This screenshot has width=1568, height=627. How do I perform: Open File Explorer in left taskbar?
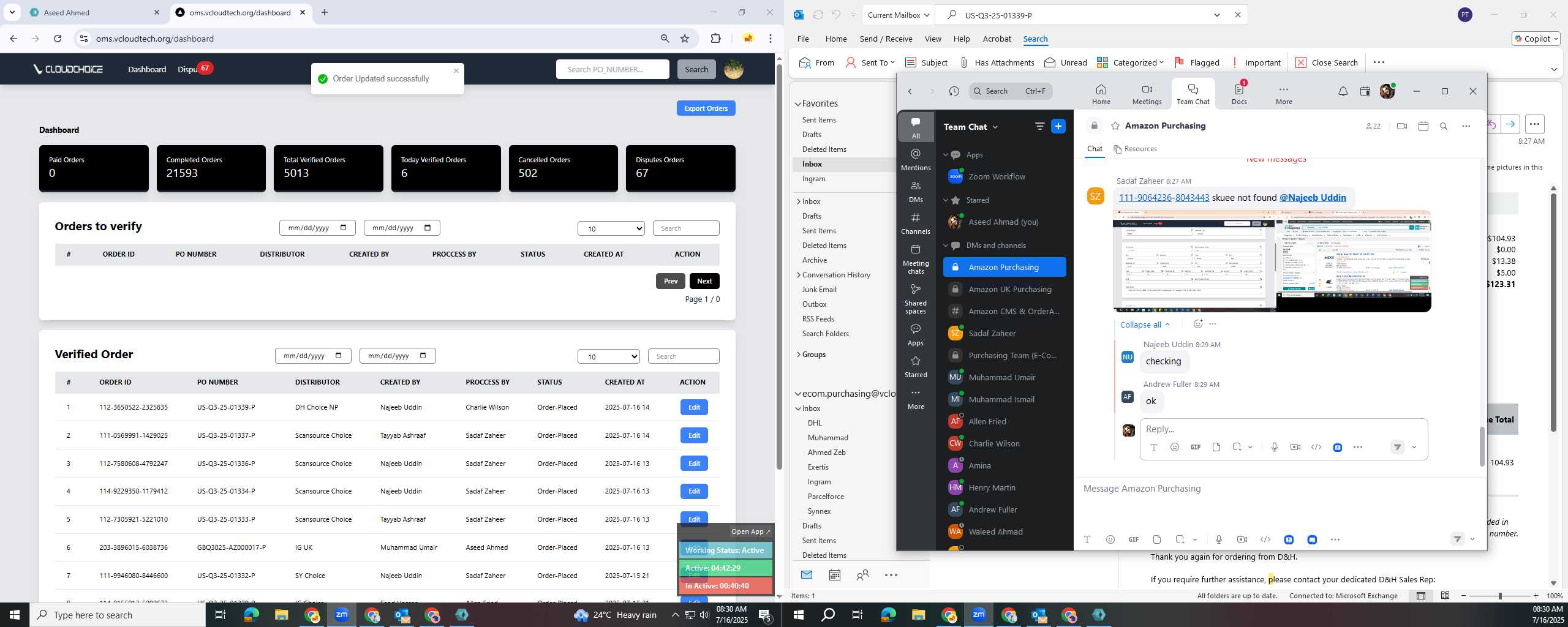click(x=281, y=615)
